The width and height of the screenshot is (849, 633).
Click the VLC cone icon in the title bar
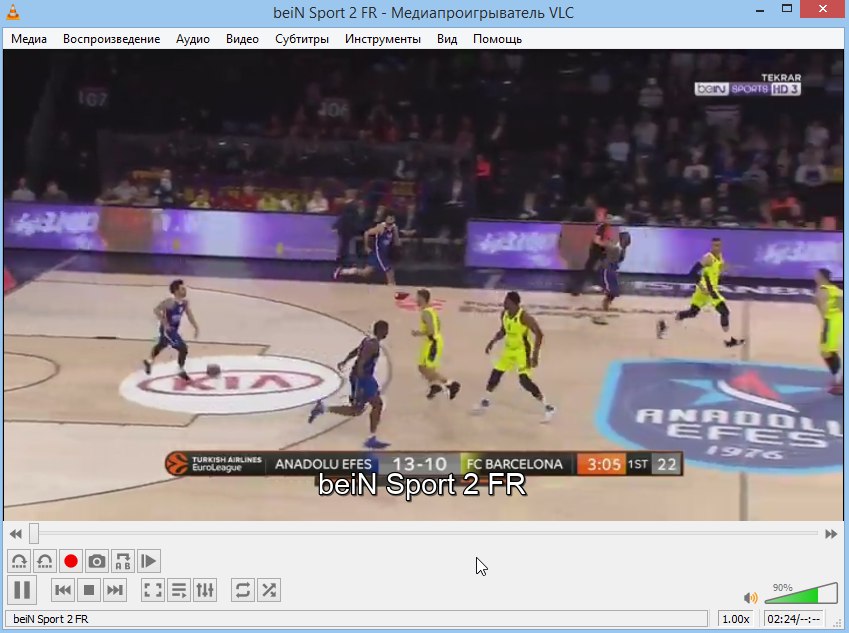[12, 12]
